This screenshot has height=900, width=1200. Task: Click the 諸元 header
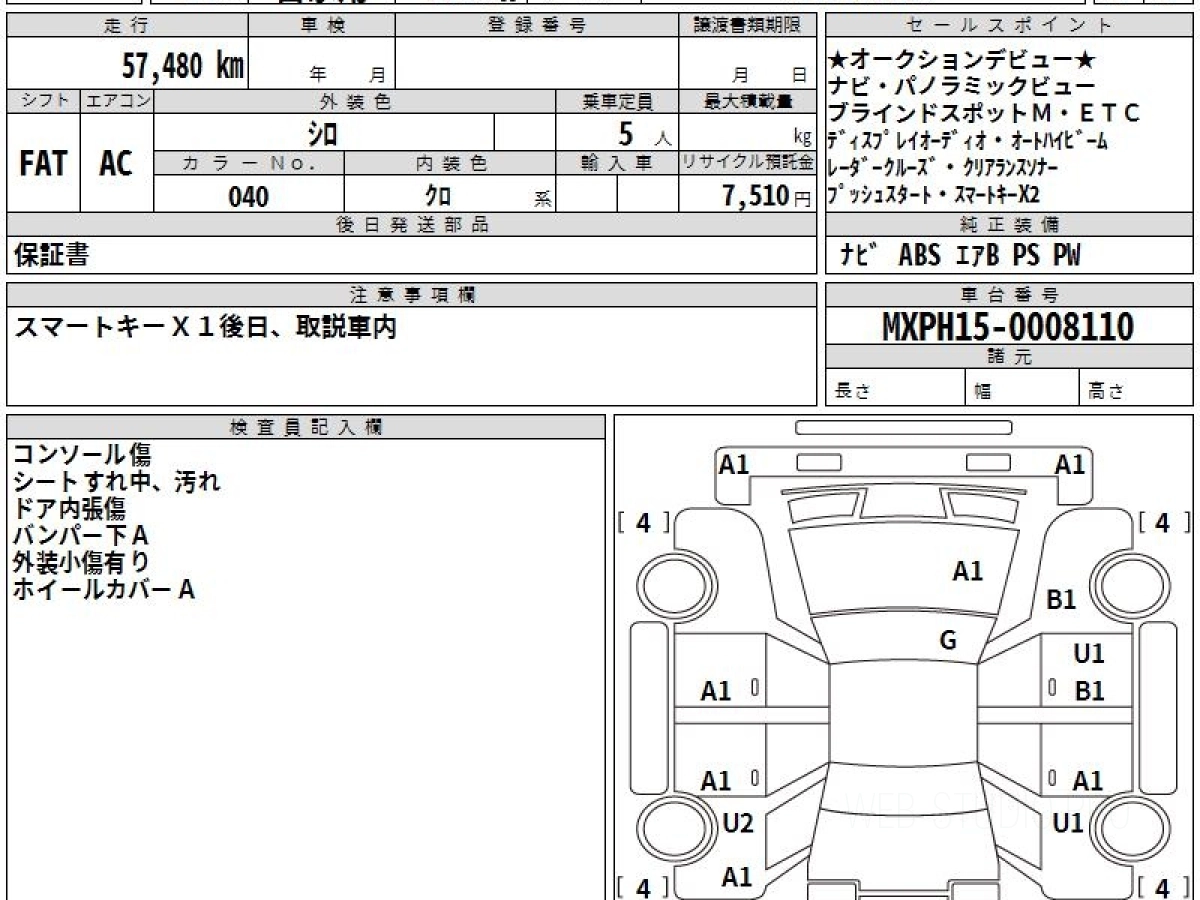tap(1010, 357)
